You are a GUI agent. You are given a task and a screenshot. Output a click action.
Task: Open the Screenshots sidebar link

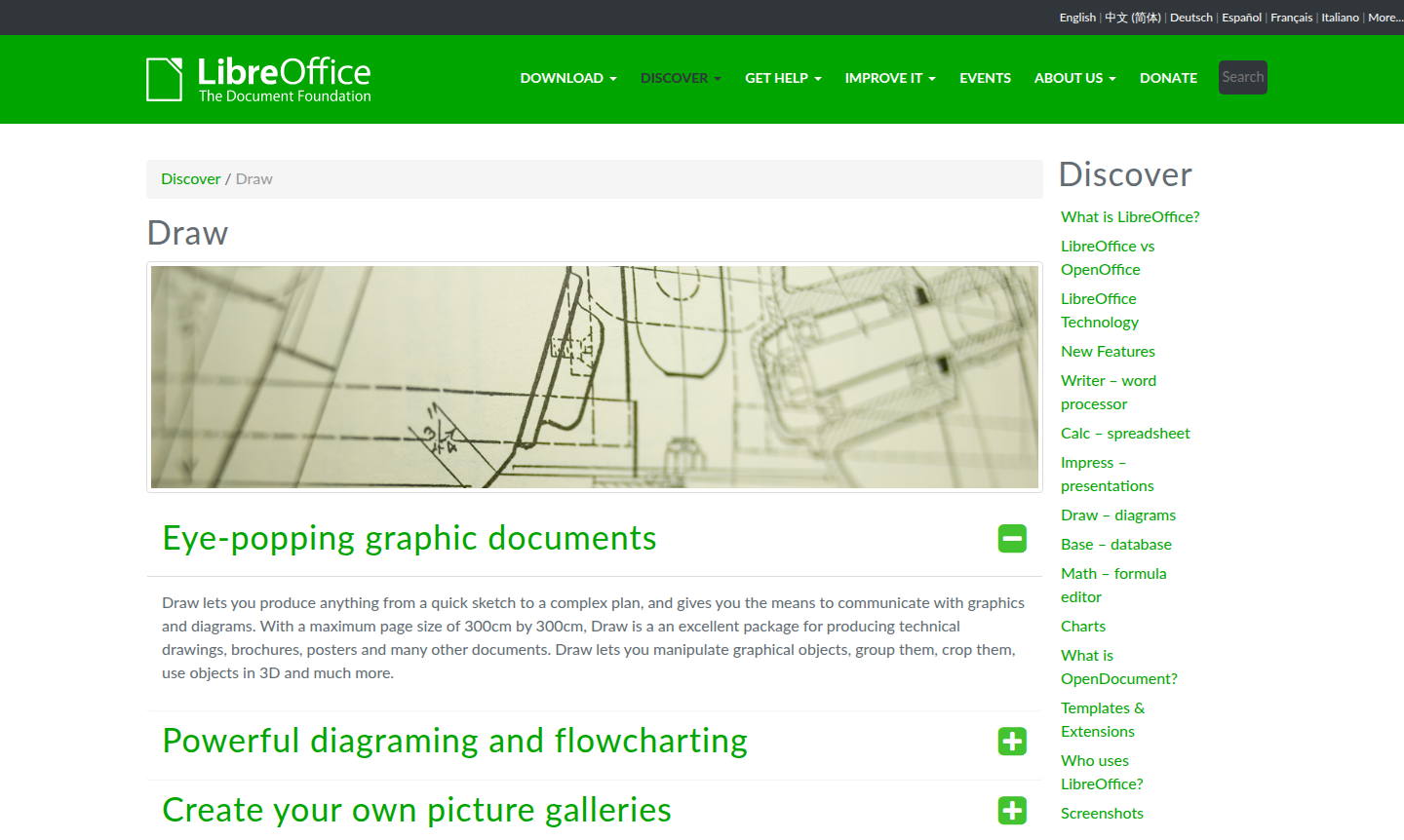coord(1102,814)
